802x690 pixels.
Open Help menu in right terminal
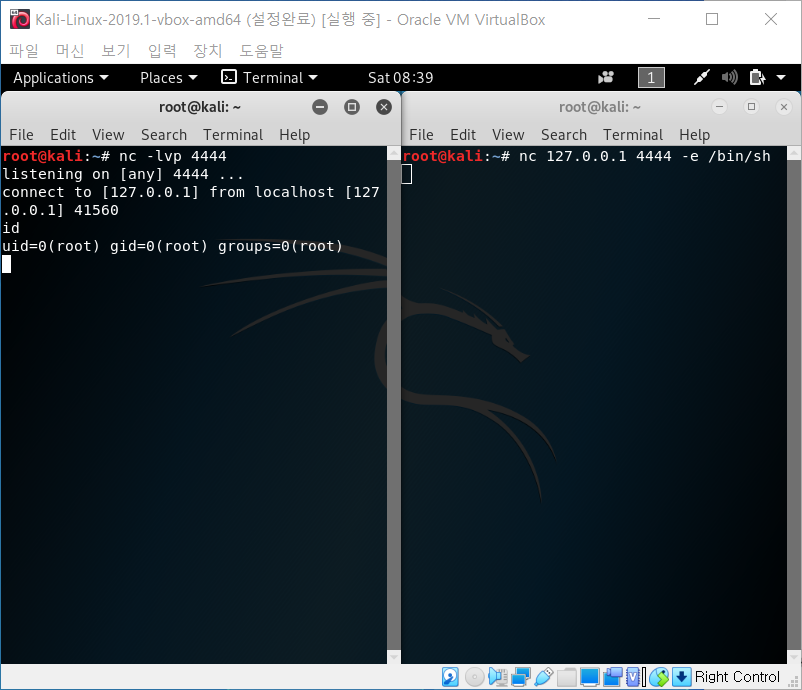[695, 135]
